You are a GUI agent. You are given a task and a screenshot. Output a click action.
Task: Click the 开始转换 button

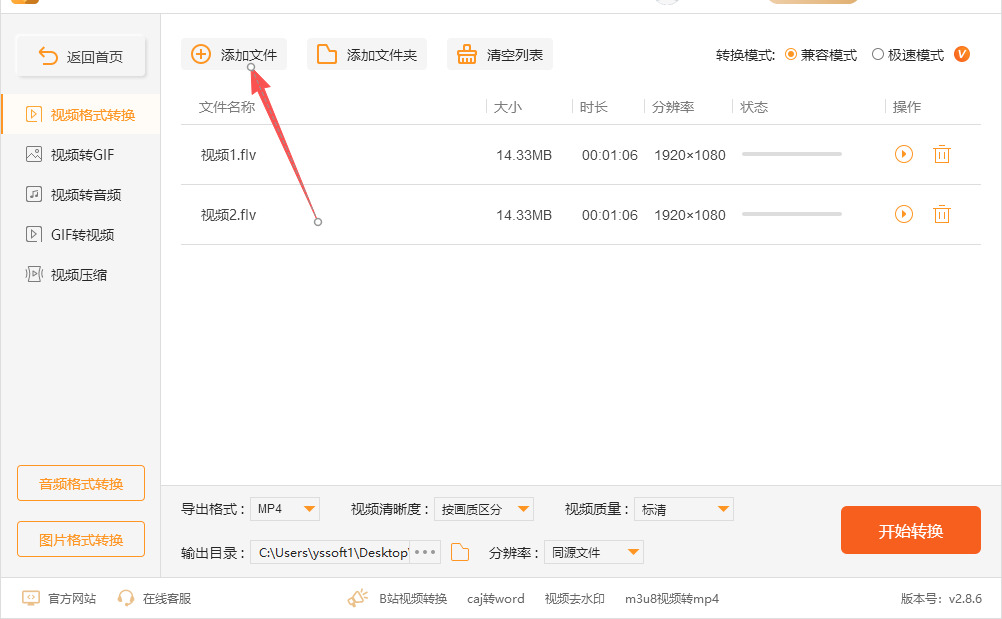pos(911,530)
